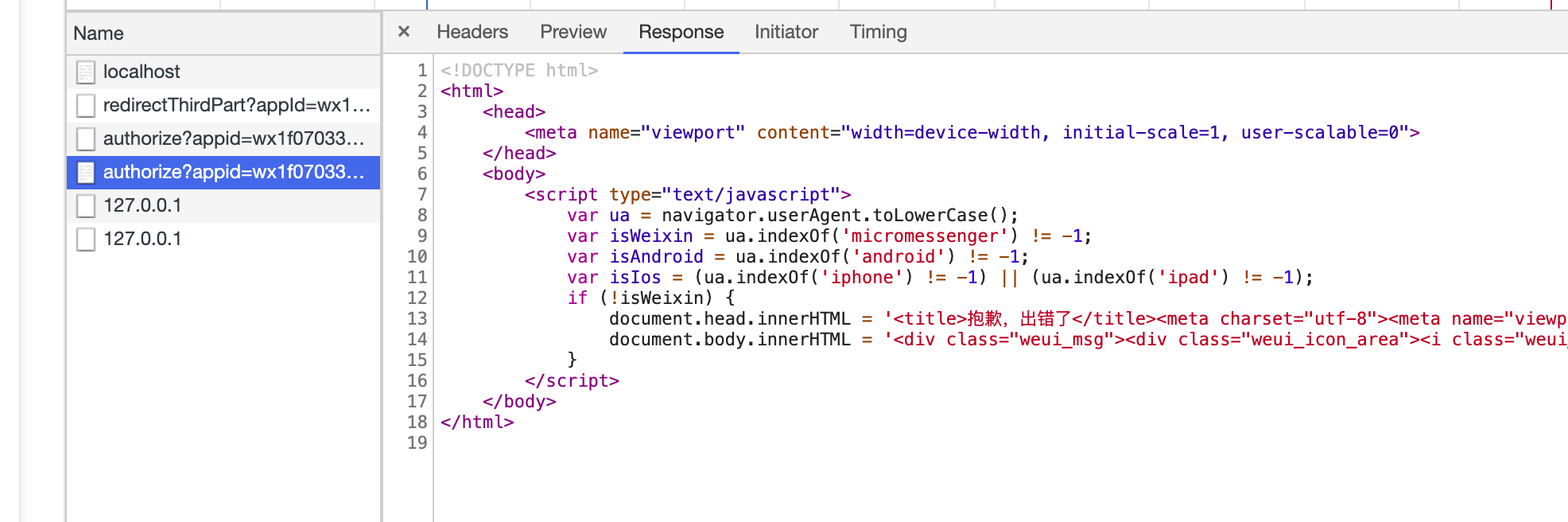Click line number 12 in the gutter
Screen dimensions: 1568x522
(417, 298)
